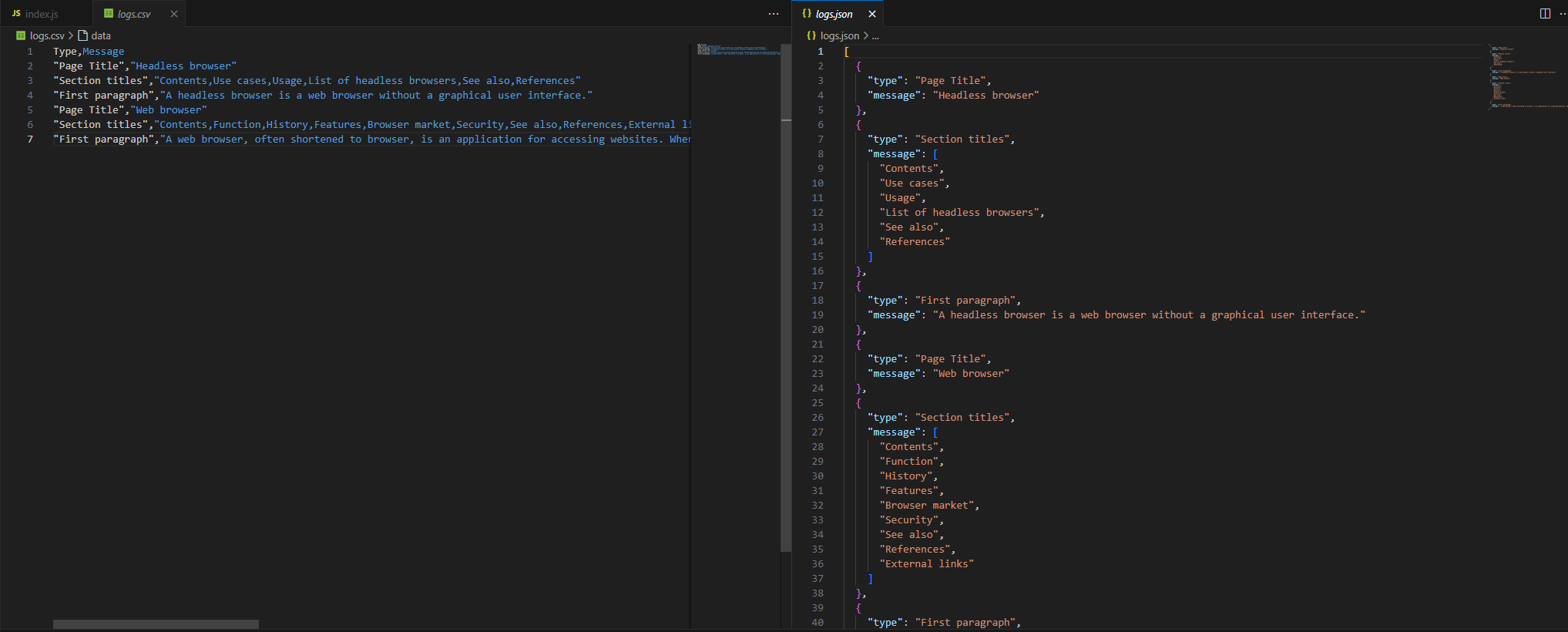Viewport: 1568px width, 632px height.
Task: Close the logs.csv tab
Action: pos(174,14)
